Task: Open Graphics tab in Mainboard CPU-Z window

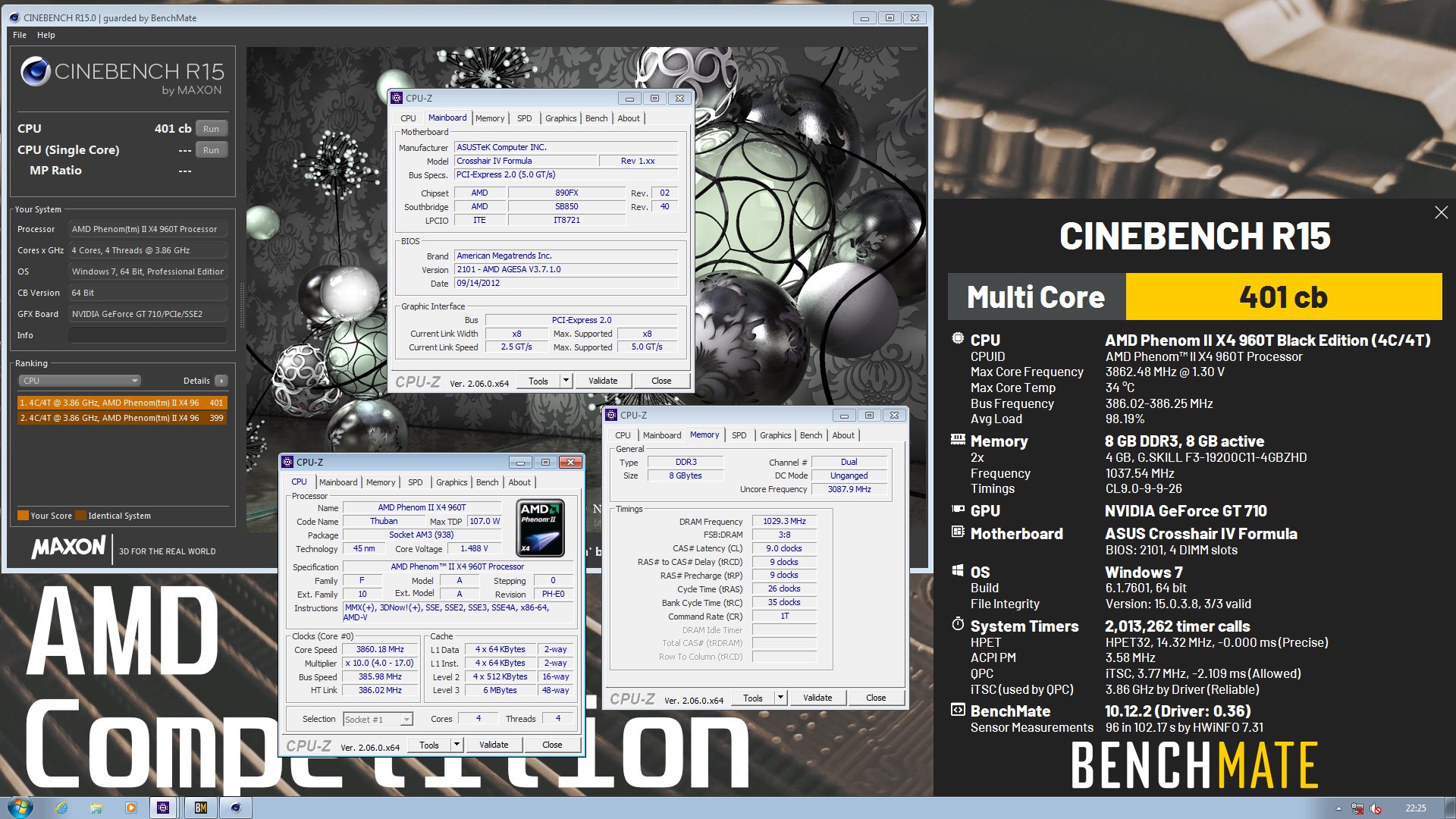Action: click(x=561, y=118)
